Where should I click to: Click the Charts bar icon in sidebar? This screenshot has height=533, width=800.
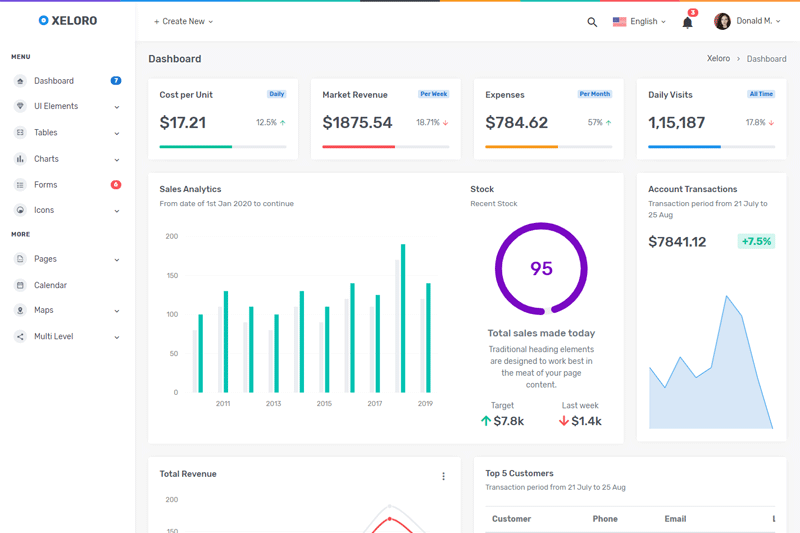20,159
